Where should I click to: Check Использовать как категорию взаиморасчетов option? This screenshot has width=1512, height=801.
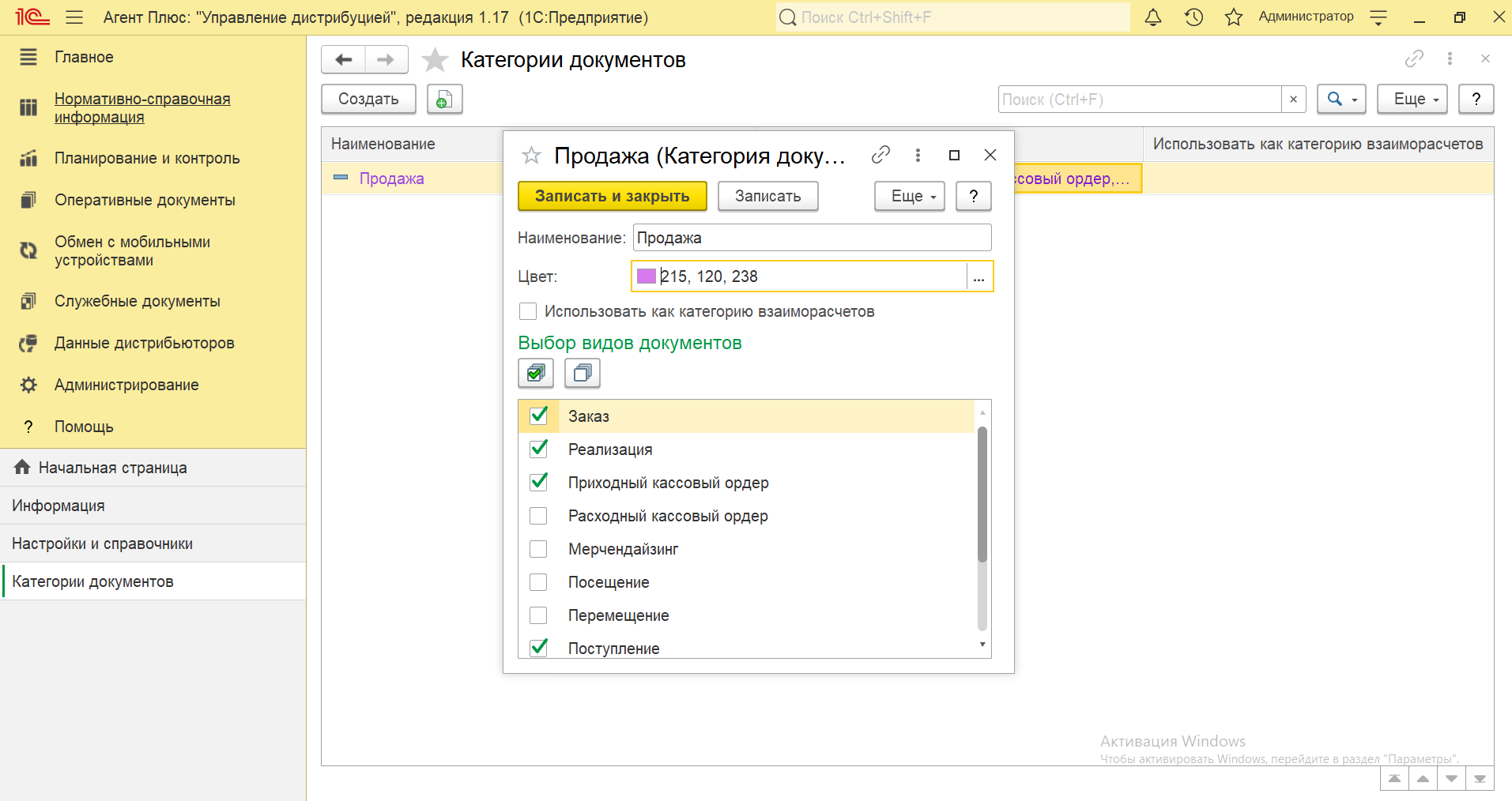point(528,311)
